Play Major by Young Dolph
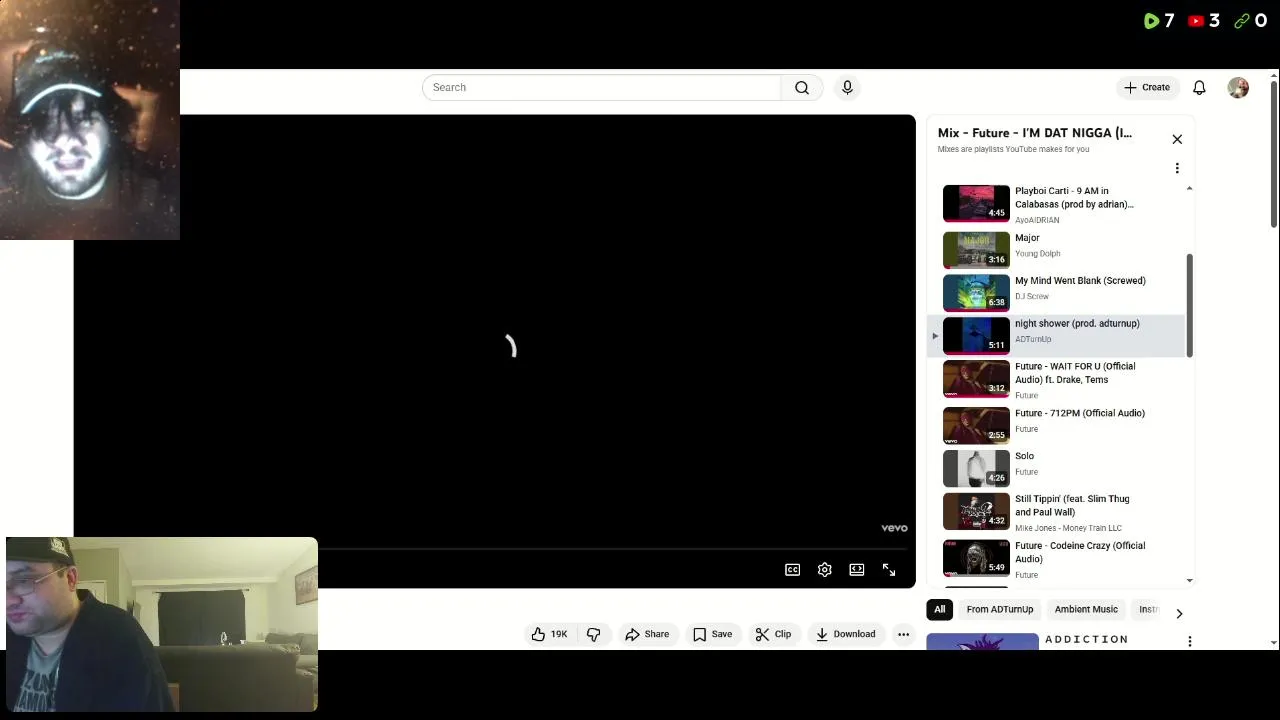The height and width of the screenshot is (720, 1280). pos(1056,249)
